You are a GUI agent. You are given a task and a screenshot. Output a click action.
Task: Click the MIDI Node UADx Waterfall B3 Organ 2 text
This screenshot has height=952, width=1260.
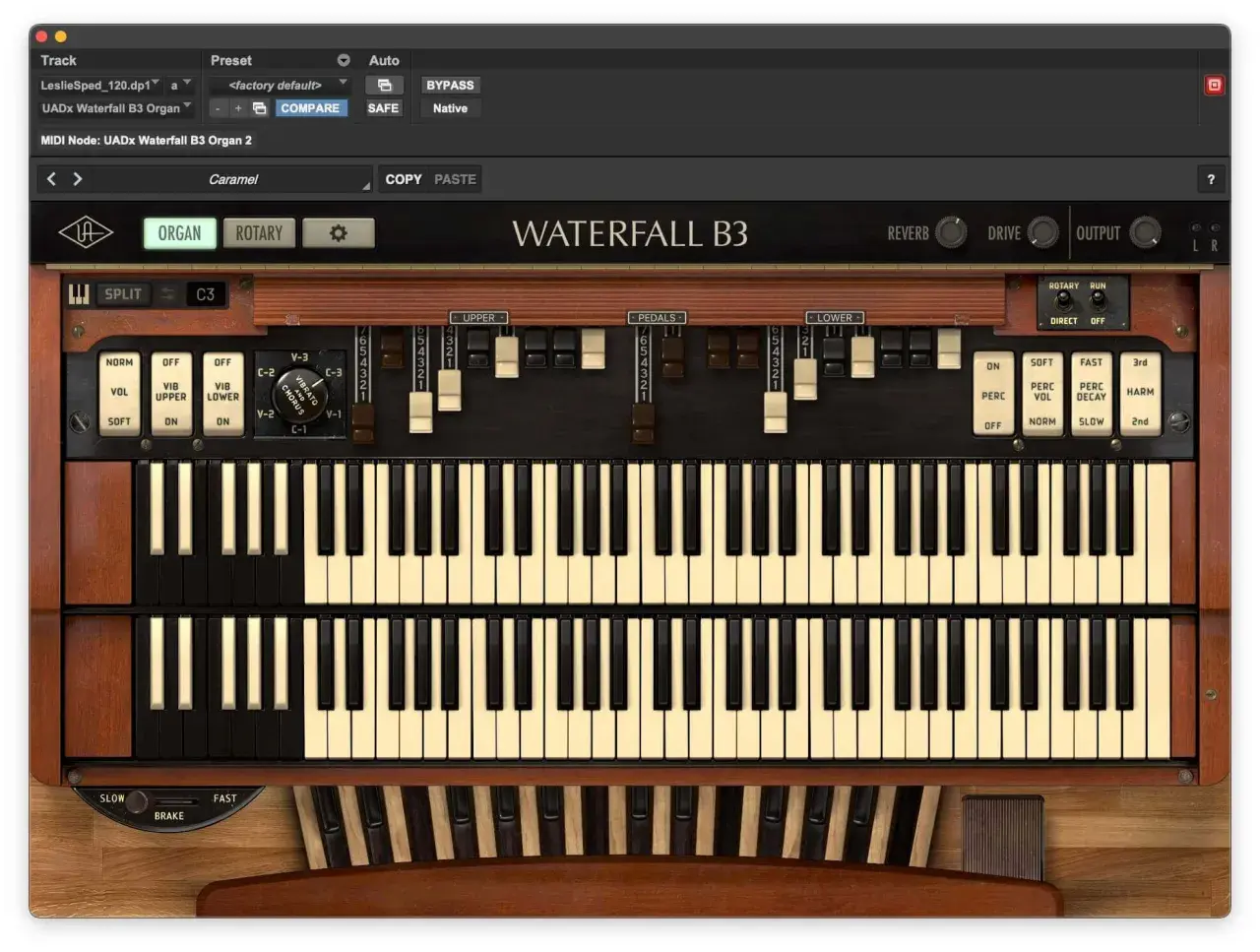[146, 140]
